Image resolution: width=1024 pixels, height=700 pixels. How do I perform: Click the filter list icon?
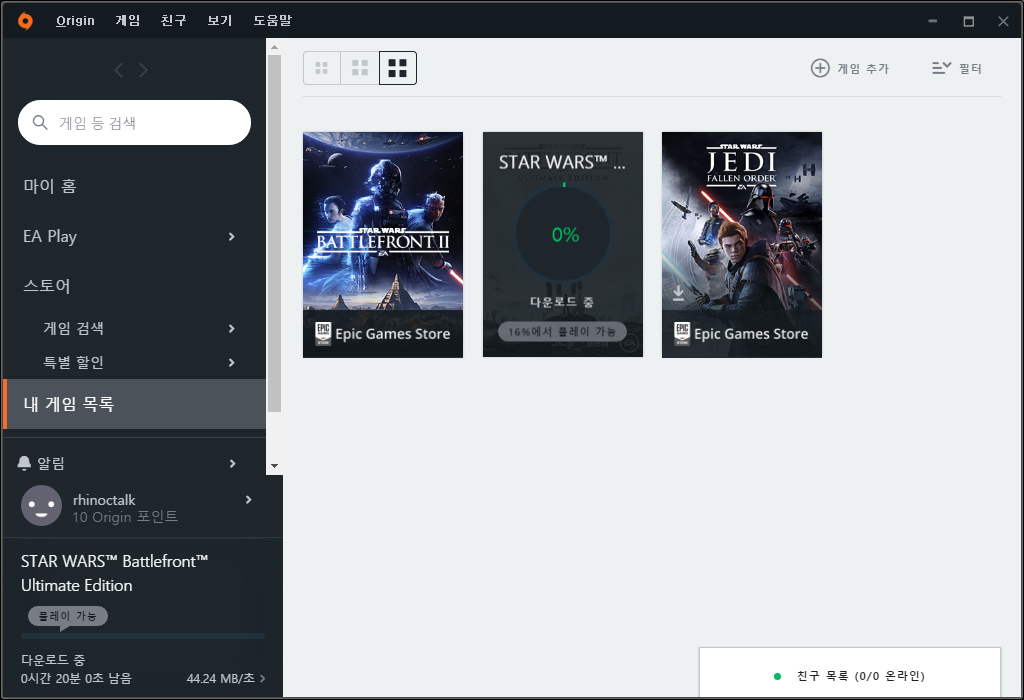click(941, 68)
